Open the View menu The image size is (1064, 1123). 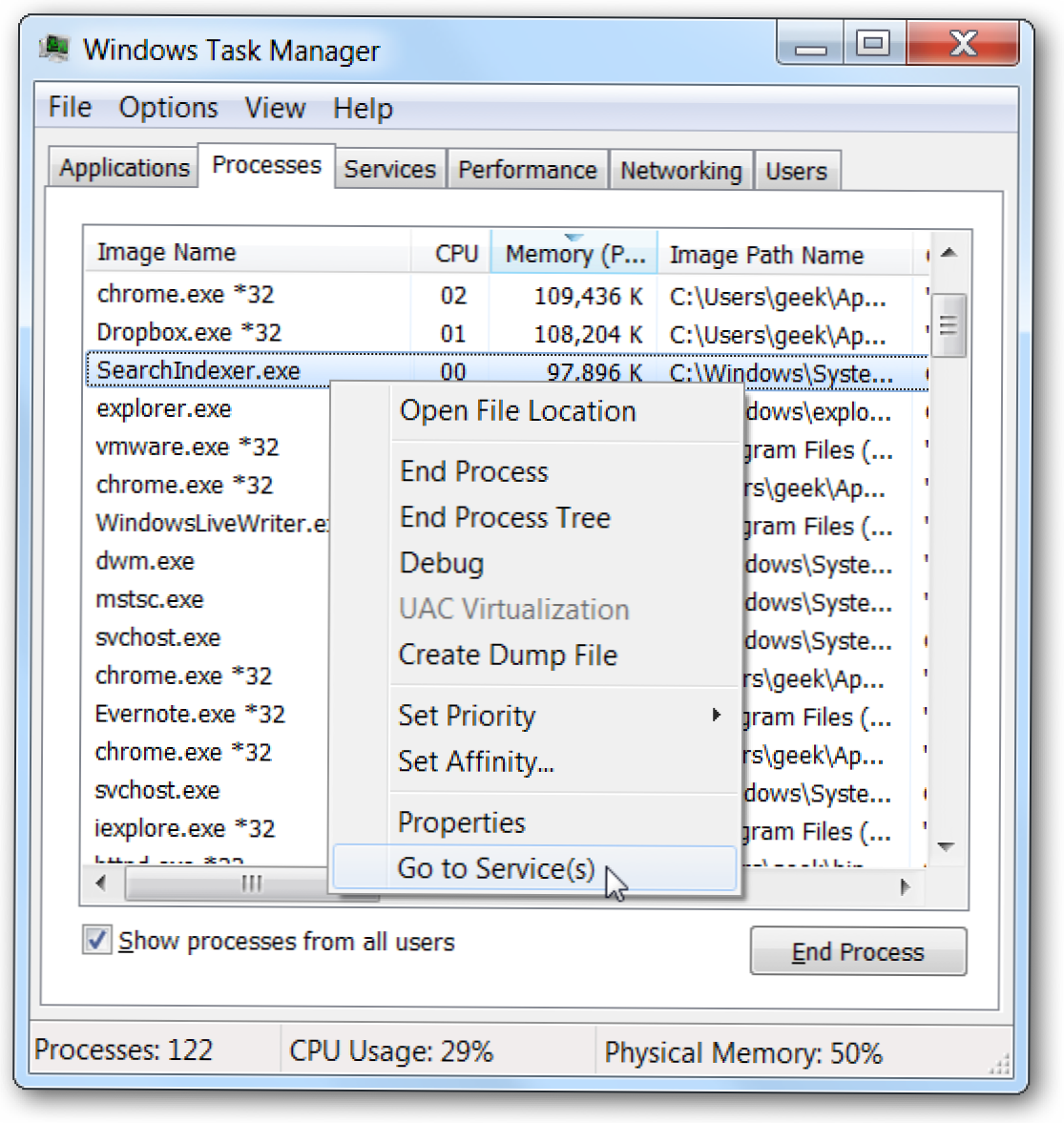[x=275, y=108]
